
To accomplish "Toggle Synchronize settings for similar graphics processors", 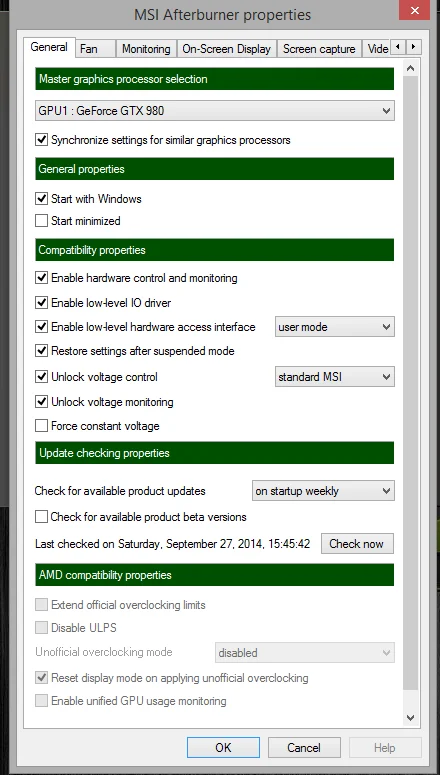I will [42, 140].
